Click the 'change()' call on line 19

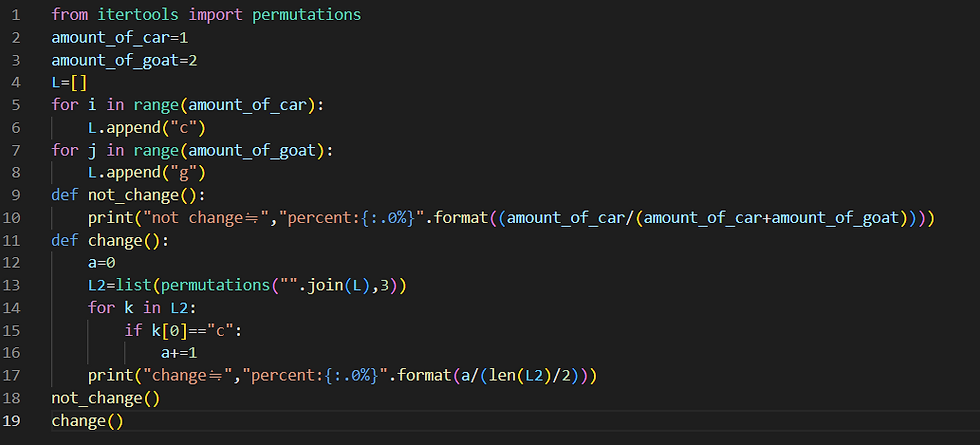88,420
